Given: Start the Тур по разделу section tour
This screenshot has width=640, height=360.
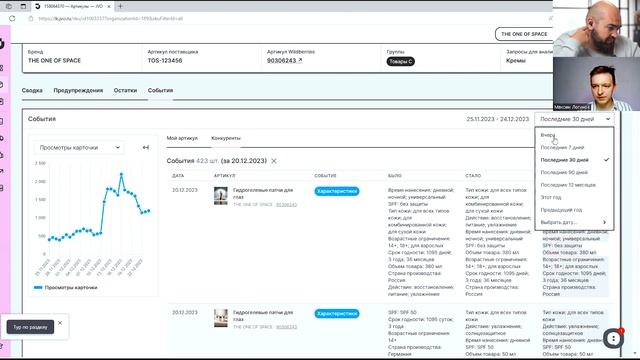Looking at the screenshot, I should tap(30, 327).
